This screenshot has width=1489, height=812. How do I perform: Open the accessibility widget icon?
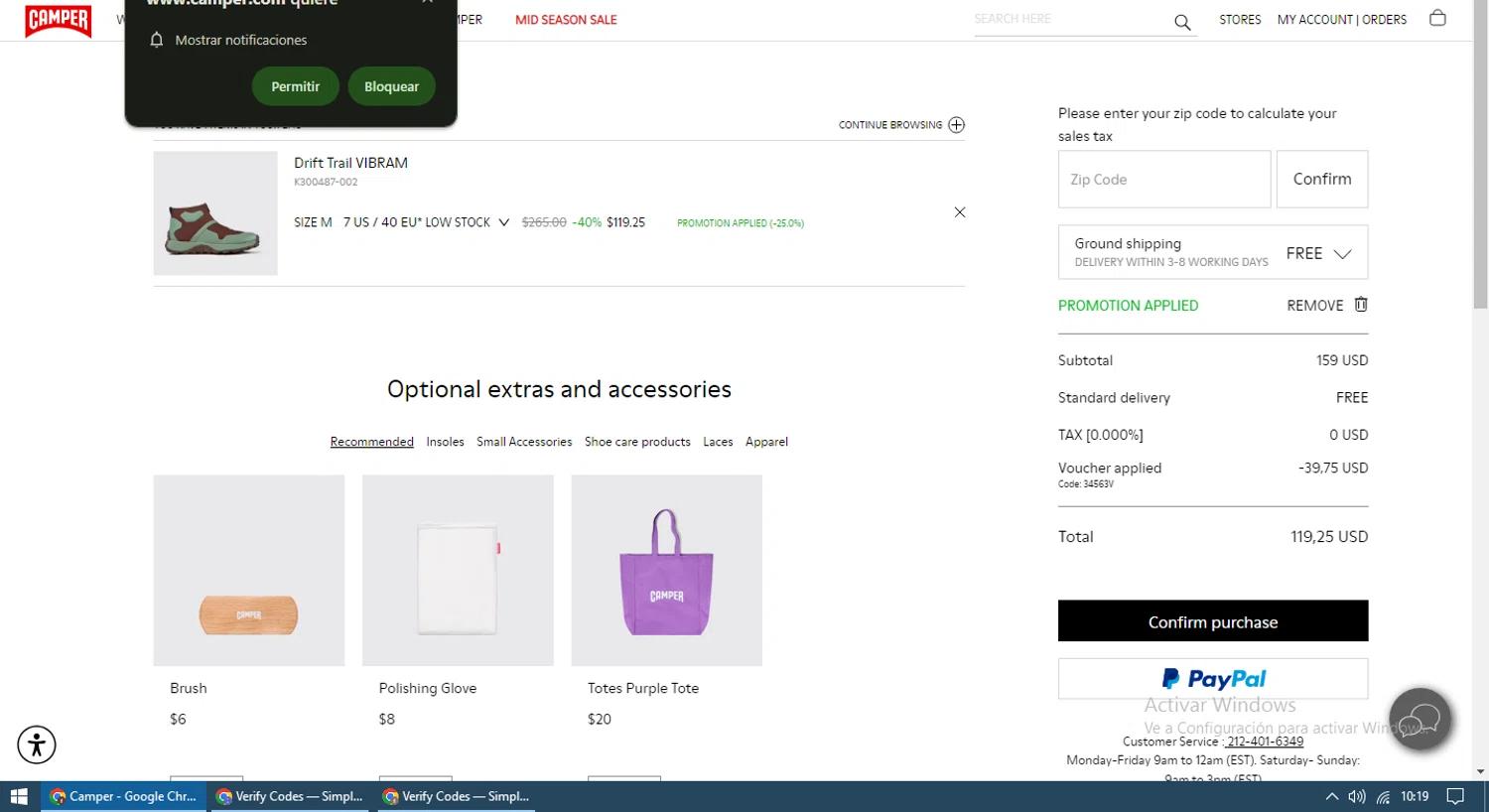(x=37, y=744)
